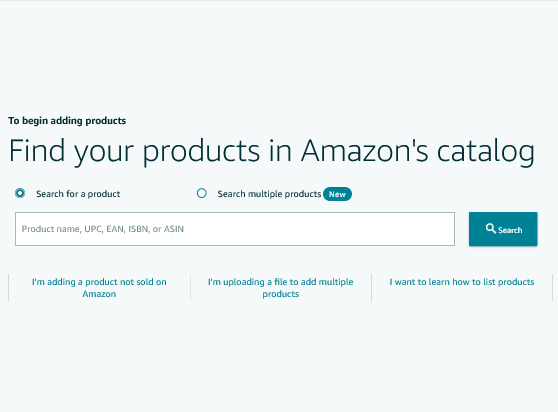Open "I'm adding a product not sold on Amazon"
The height and width of the screenshot is (412, 558).
[99, 288]
